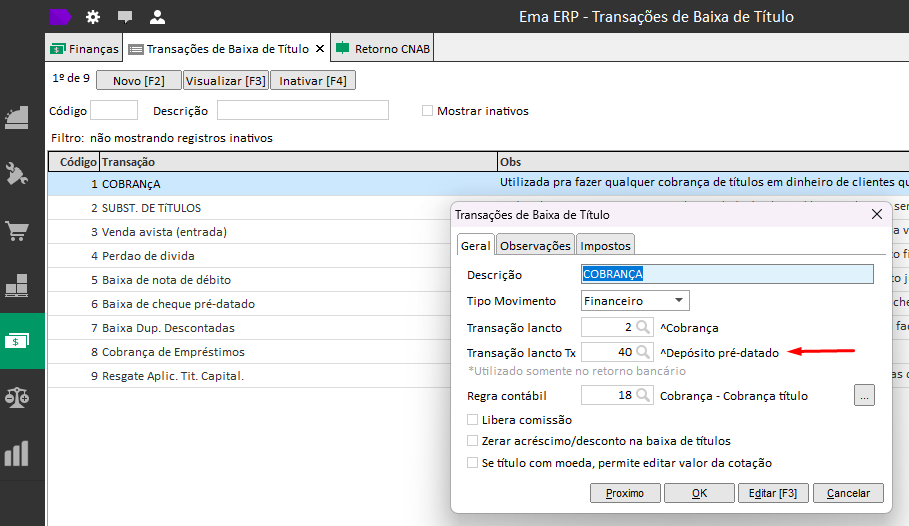Check Zerar acréscimo/desconto na baixa de títulos
The height and width of the screenshot is (526, 909).
point(472,441)
